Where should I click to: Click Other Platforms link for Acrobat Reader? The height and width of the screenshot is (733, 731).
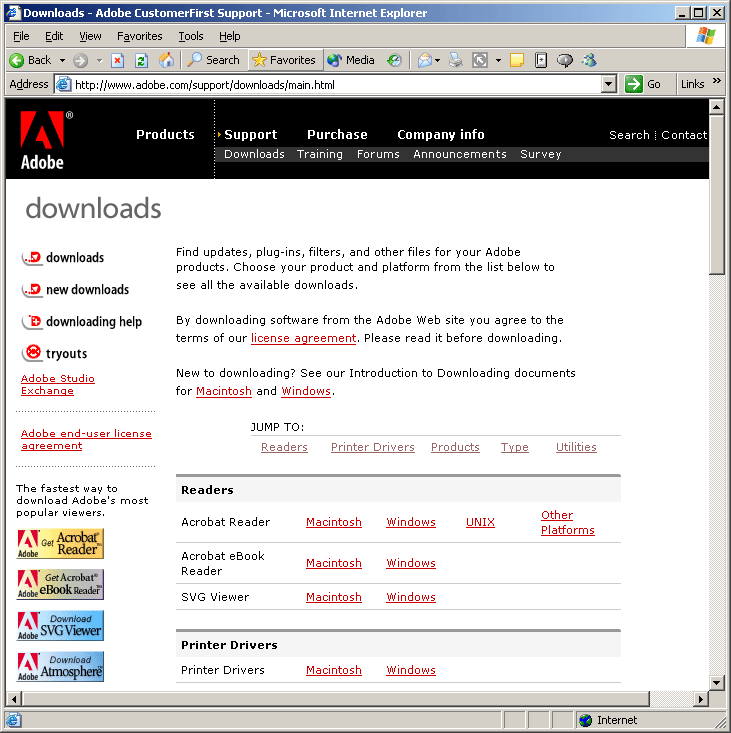pyautogui.click(x=568, y=522)
